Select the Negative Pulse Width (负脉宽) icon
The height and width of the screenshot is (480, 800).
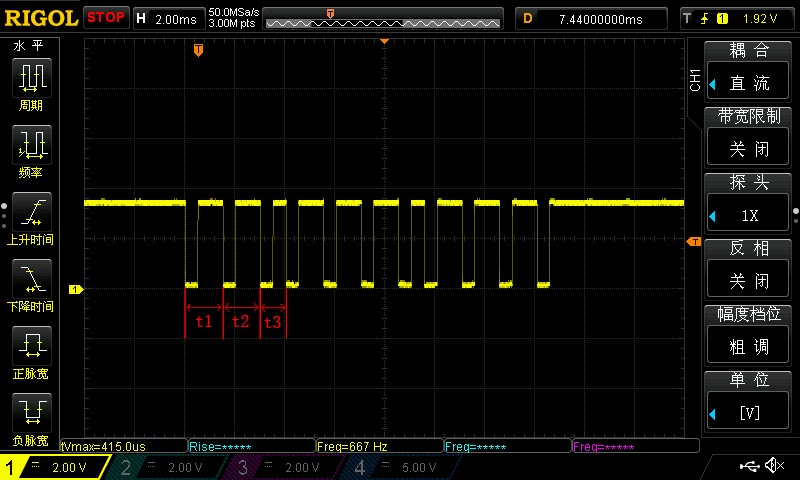coord(31,413)
